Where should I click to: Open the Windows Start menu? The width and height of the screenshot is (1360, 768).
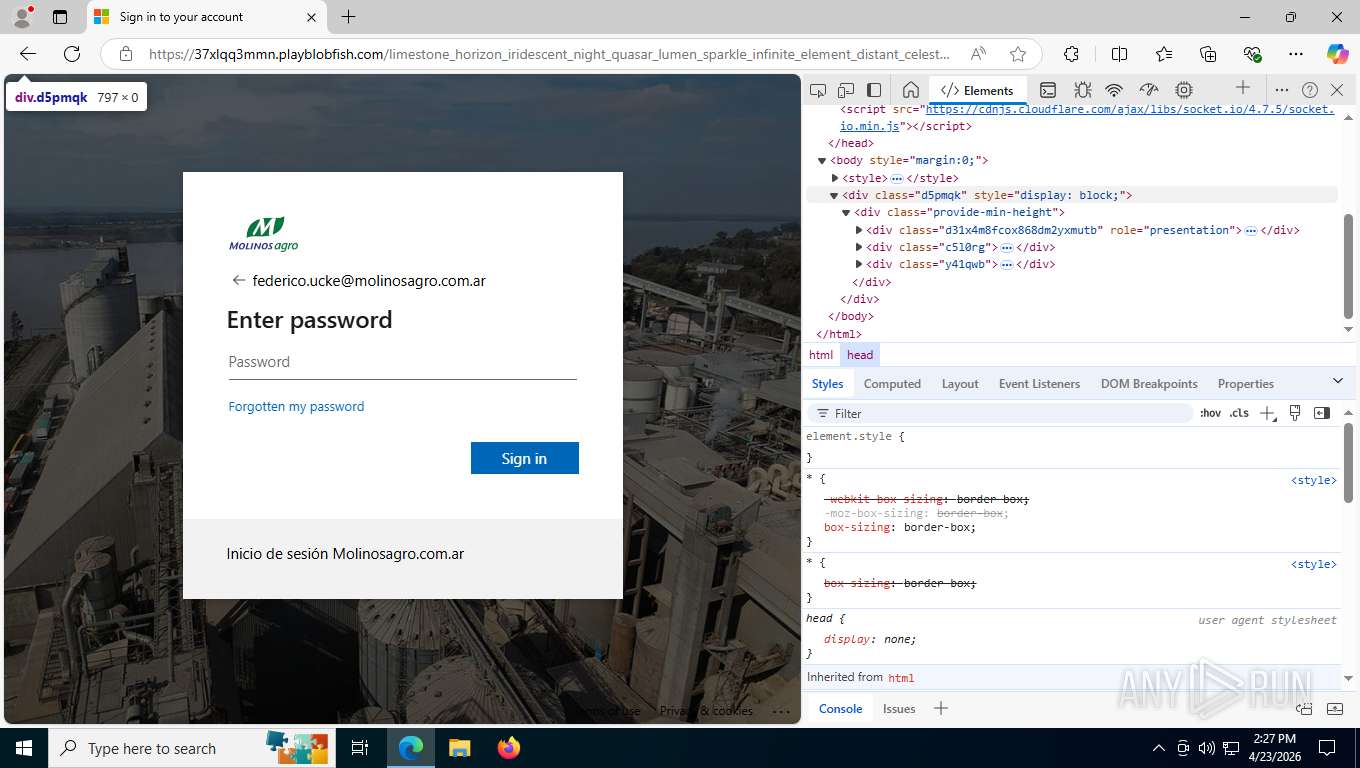point(24,748)
